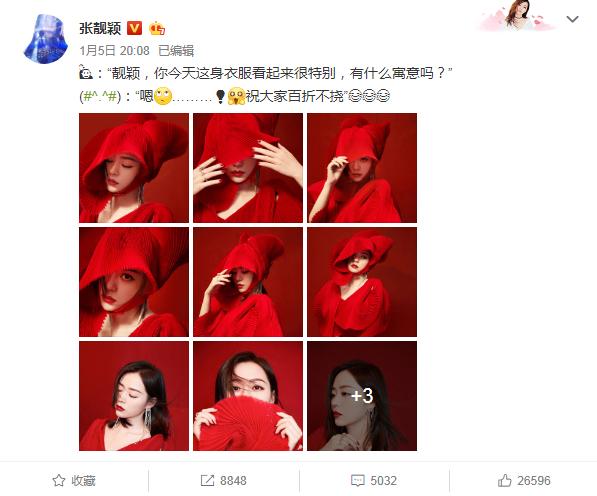The image size is (597, 496).
Task: Open bottom-left photo with long earrings
Action: point(134,396)
